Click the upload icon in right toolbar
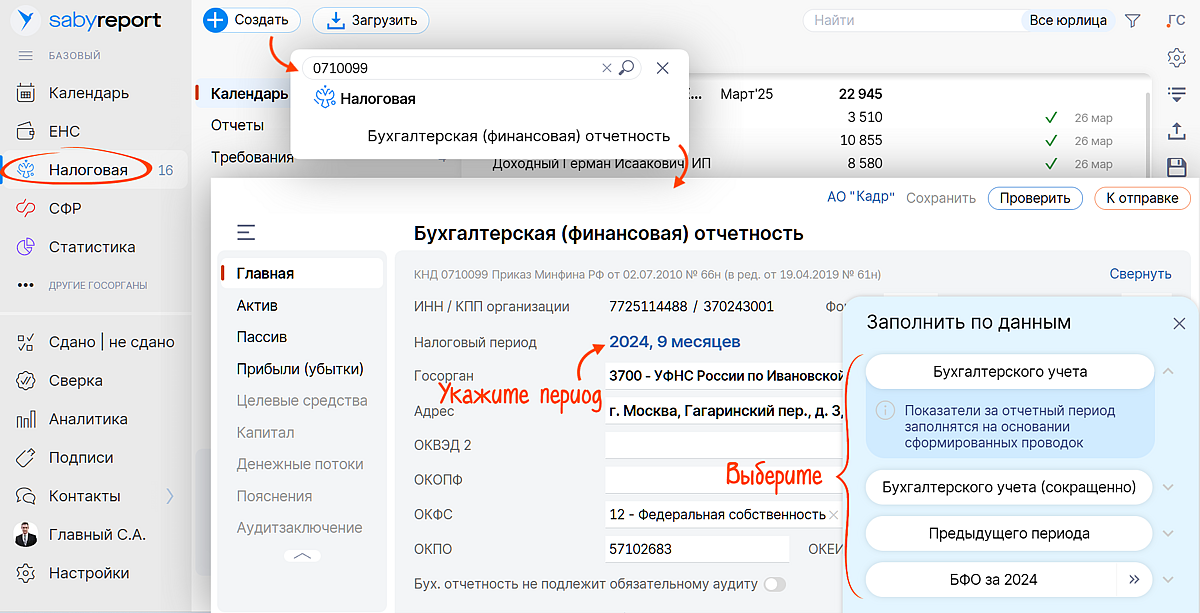The width and height of the screenshot is (1200, 613). click(1177, 131)
